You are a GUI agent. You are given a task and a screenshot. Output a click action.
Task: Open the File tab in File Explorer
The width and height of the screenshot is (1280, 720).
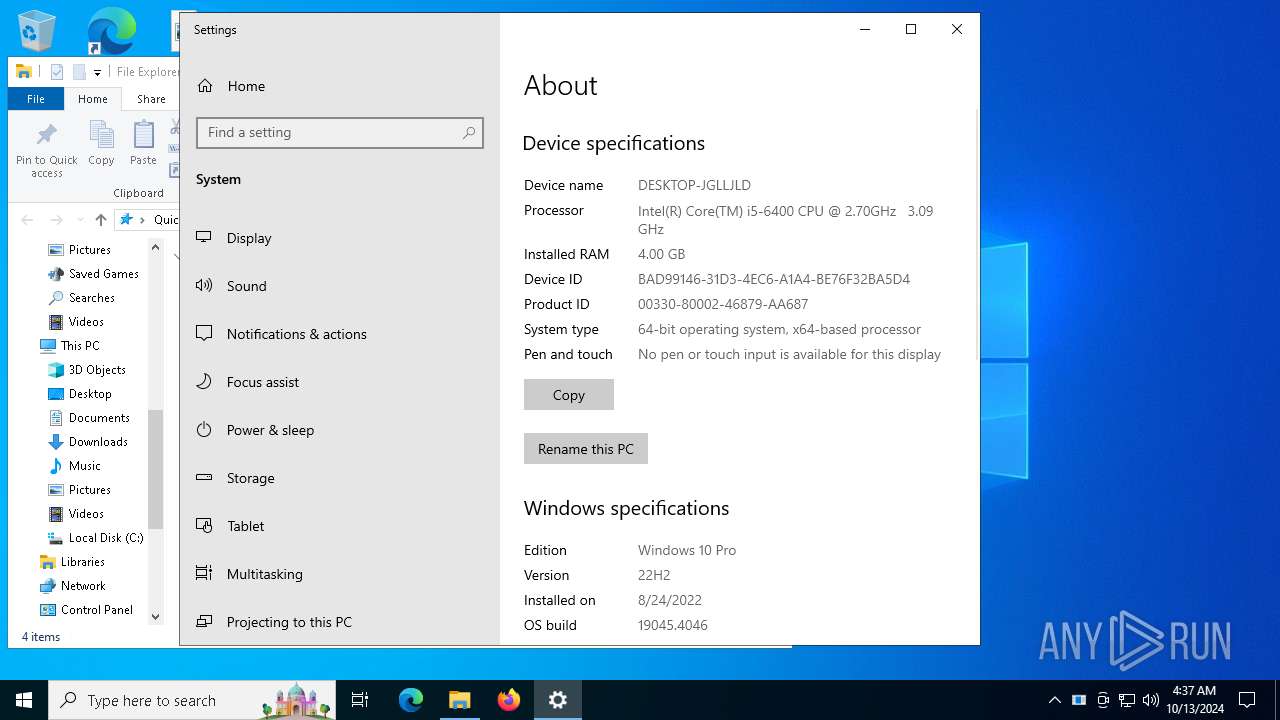pyautogui.click(x=36, y=99)
